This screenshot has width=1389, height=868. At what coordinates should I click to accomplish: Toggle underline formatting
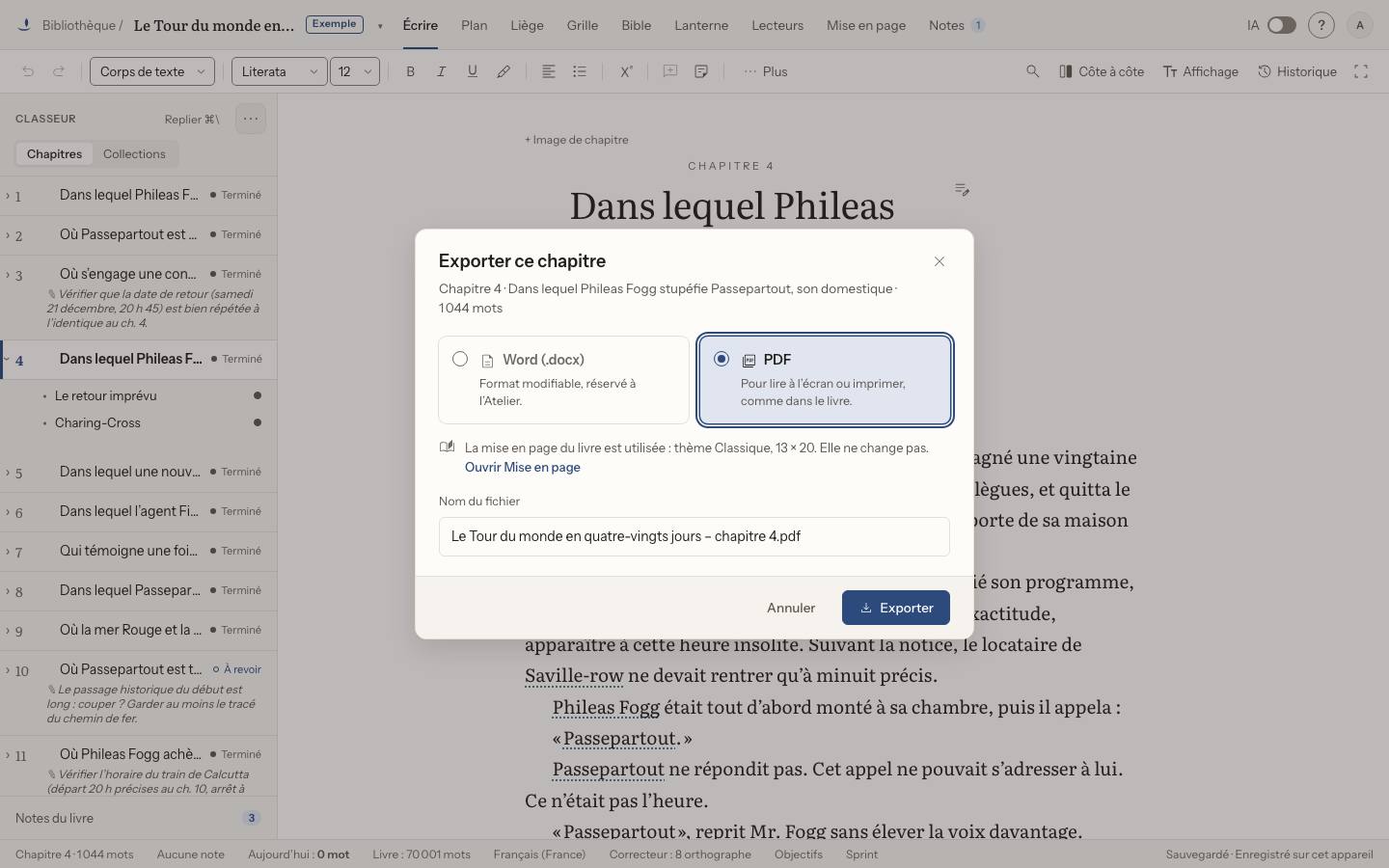pyautogui.click(x=473, y=71)
